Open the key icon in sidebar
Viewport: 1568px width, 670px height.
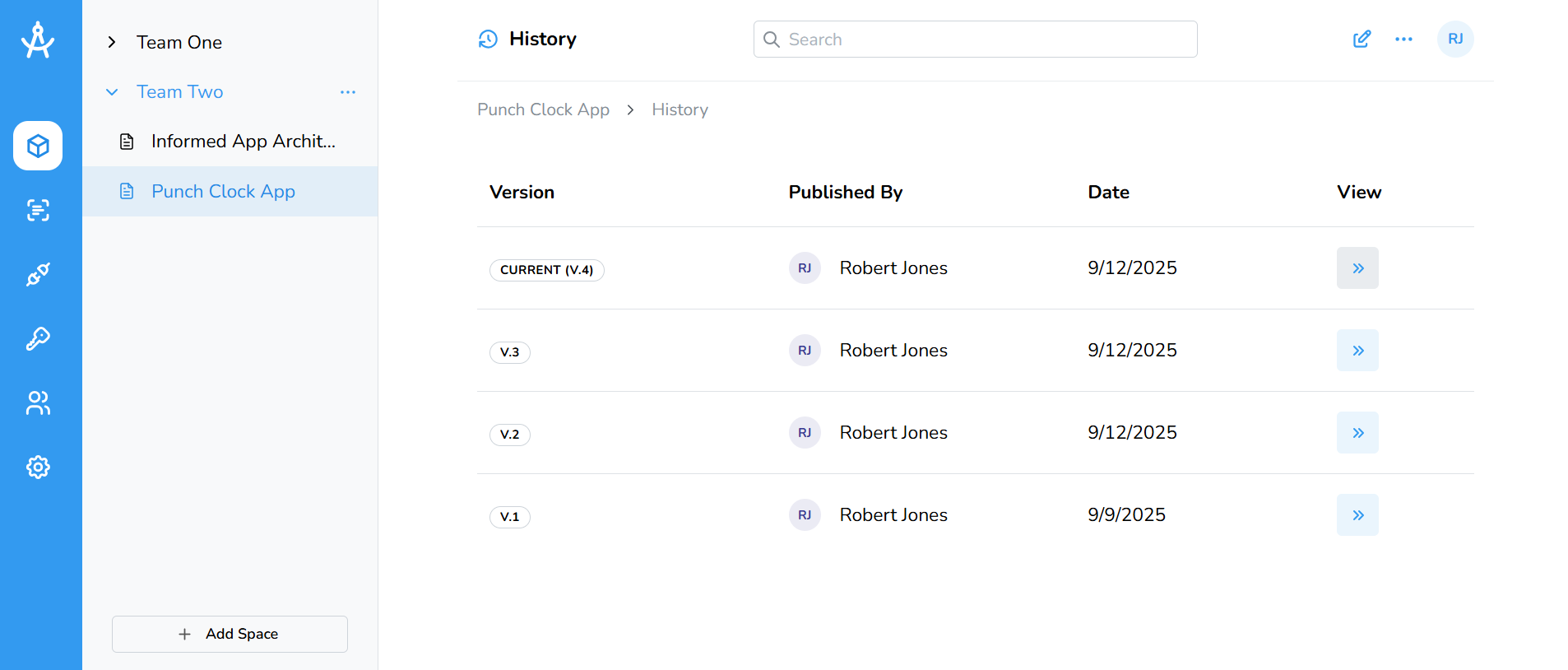coord(38,338)
